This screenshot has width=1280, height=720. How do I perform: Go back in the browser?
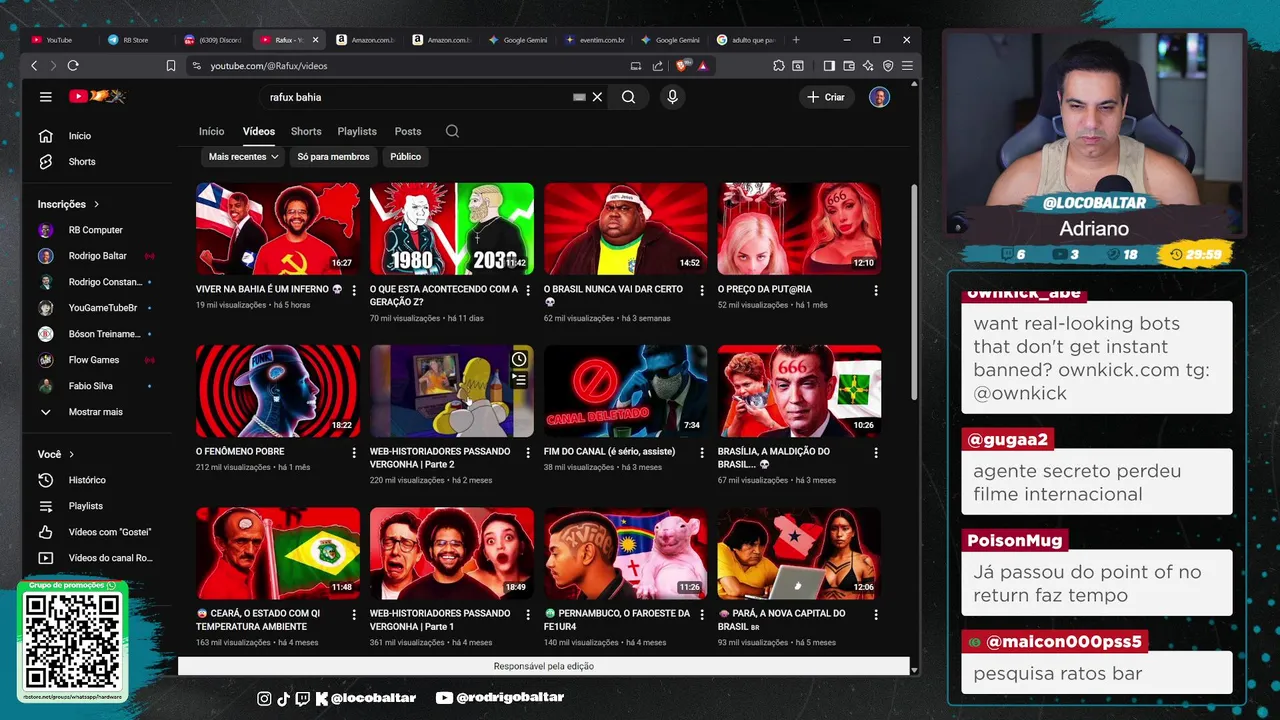[34, 66]
